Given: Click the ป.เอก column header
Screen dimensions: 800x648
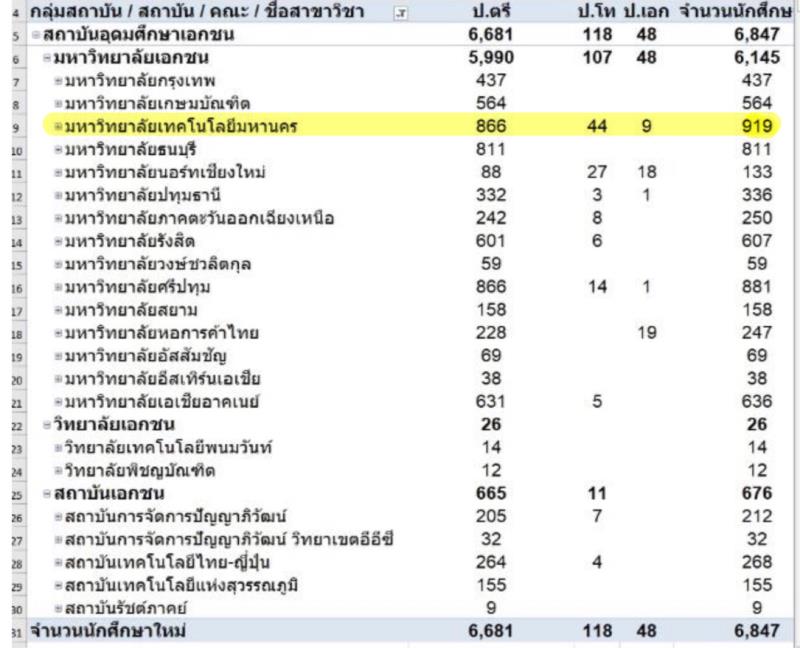Looking at the screenshot, I should coord(645,13).
